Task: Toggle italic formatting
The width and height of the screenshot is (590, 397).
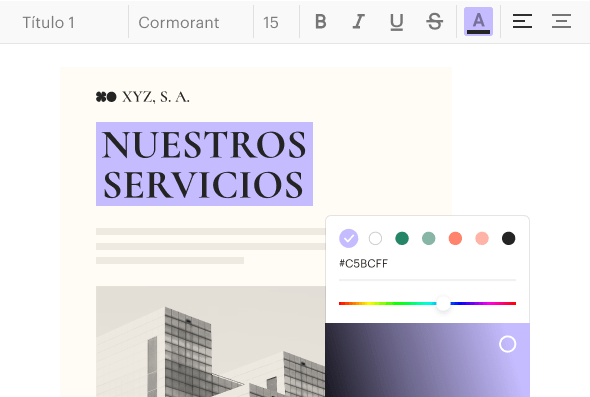Action: tap(359, 22)
